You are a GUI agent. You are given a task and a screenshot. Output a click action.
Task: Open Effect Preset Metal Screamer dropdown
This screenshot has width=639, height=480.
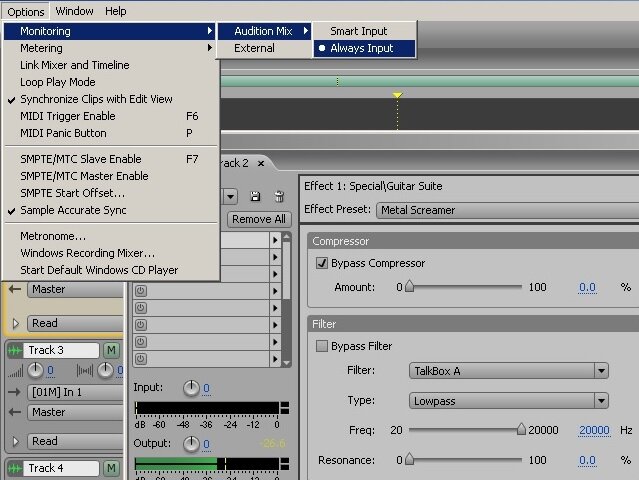(x=507, y=210)
